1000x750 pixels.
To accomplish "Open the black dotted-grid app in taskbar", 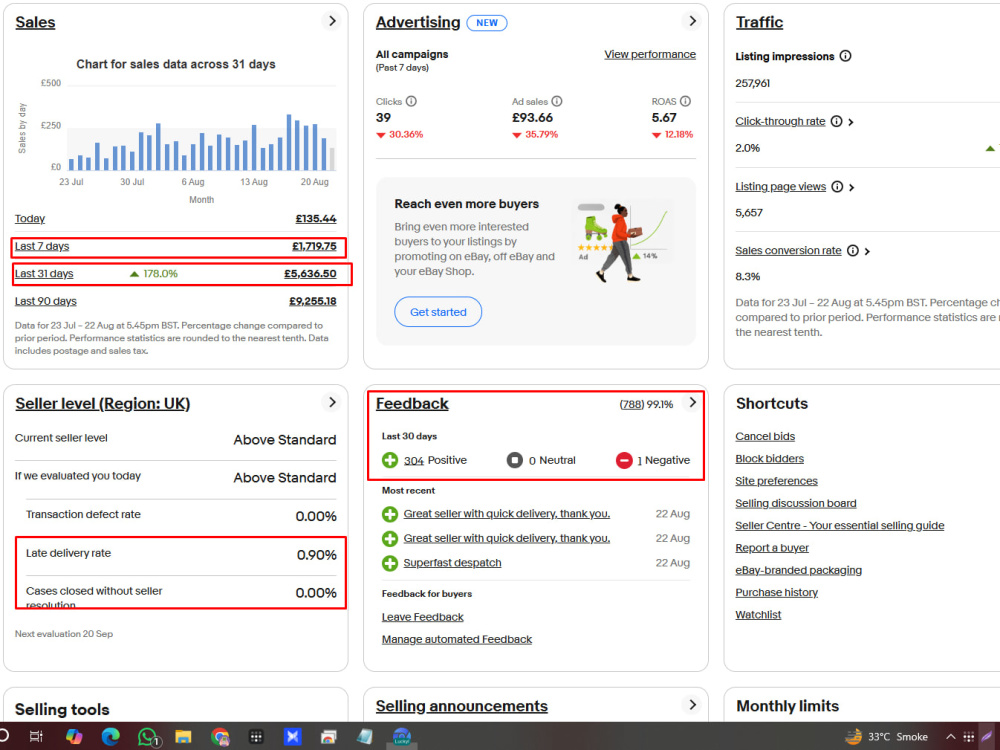I will (256, 737).
